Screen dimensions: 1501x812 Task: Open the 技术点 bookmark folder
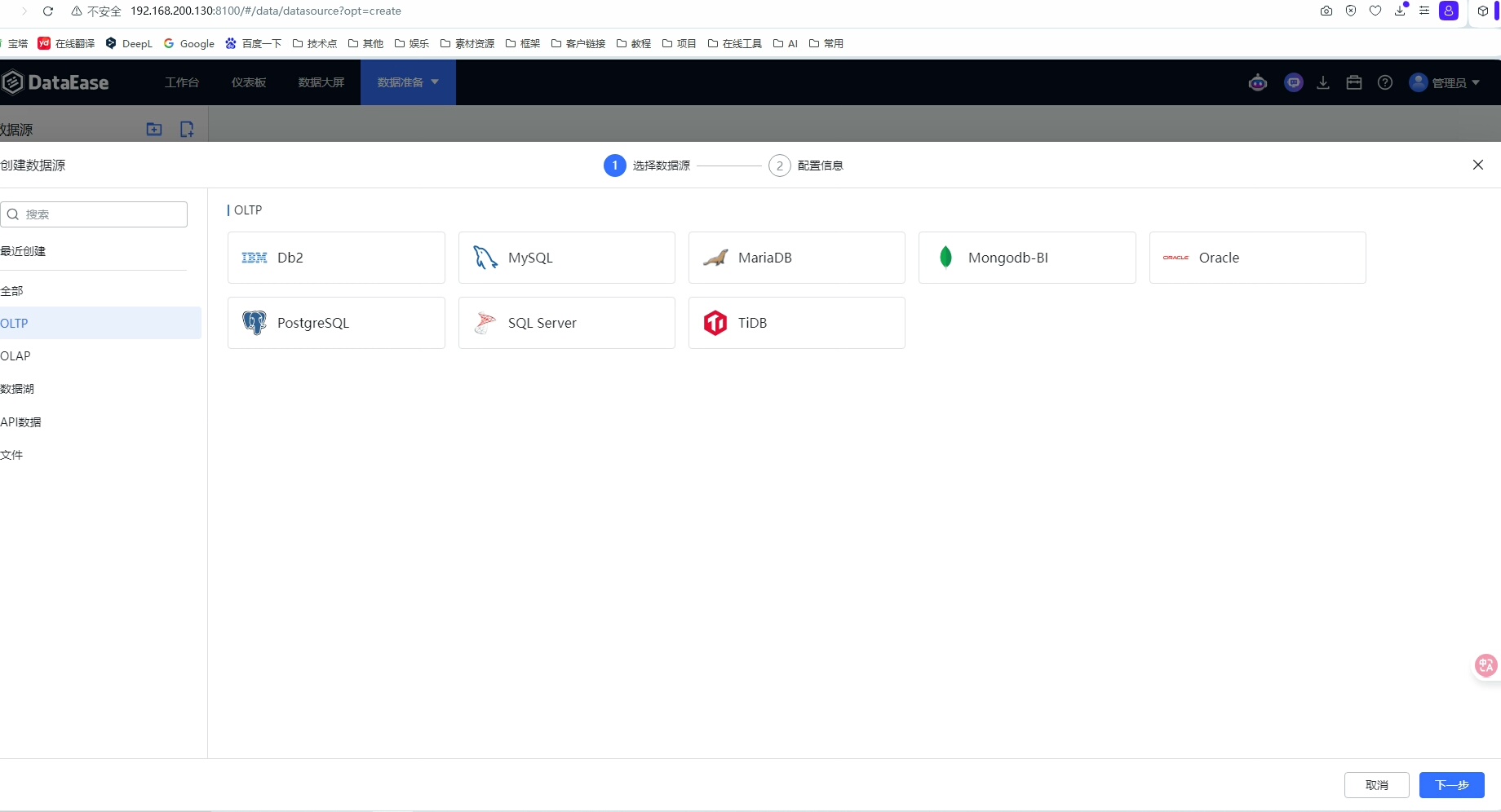[x=315, y=43]
